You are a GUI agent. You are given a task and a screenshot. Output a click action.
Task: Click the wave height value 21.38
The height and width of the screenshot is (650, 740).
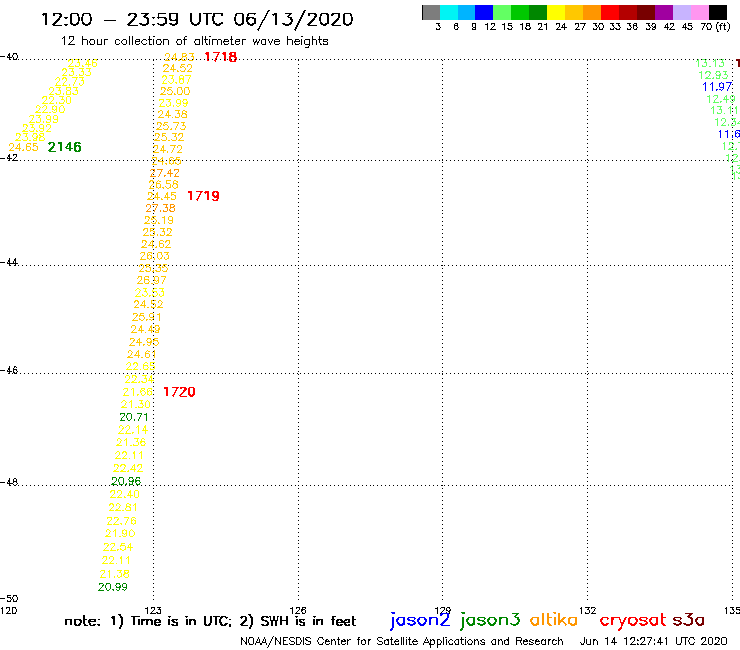point(115,574)
